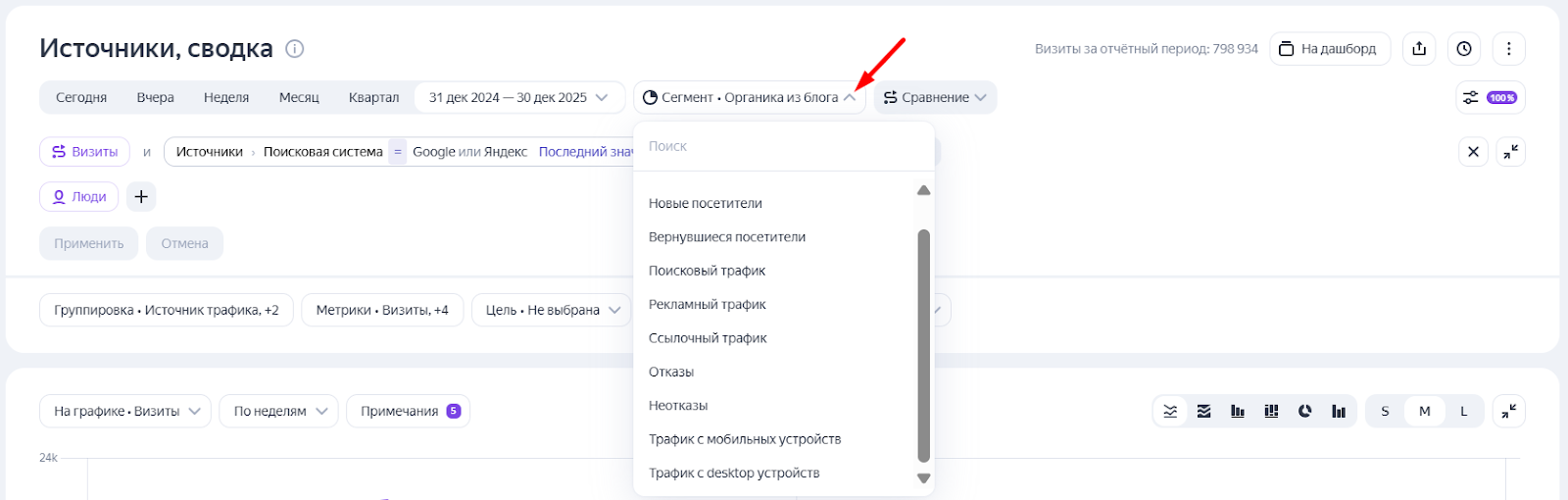Open the По неделям grouping dropdown
This screenshot has width=1568, height=500.
point(279,411)
